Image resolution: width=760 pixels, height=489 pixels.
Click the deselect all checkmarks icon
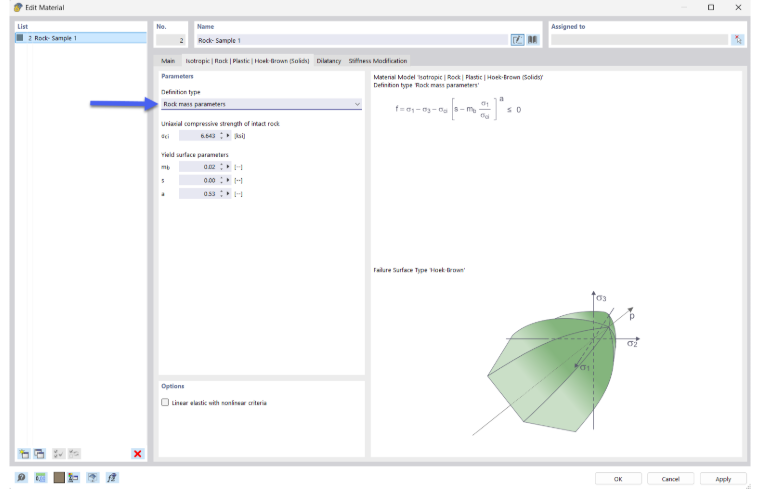74,454
